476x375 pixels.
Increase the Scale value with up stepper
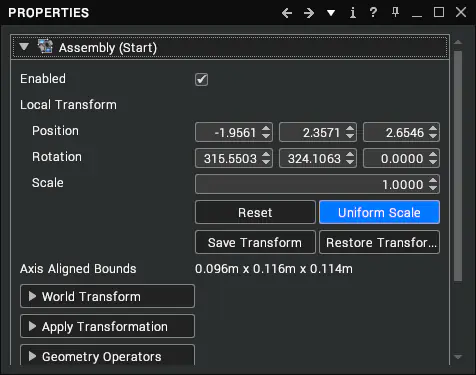[x=433, y=180]
